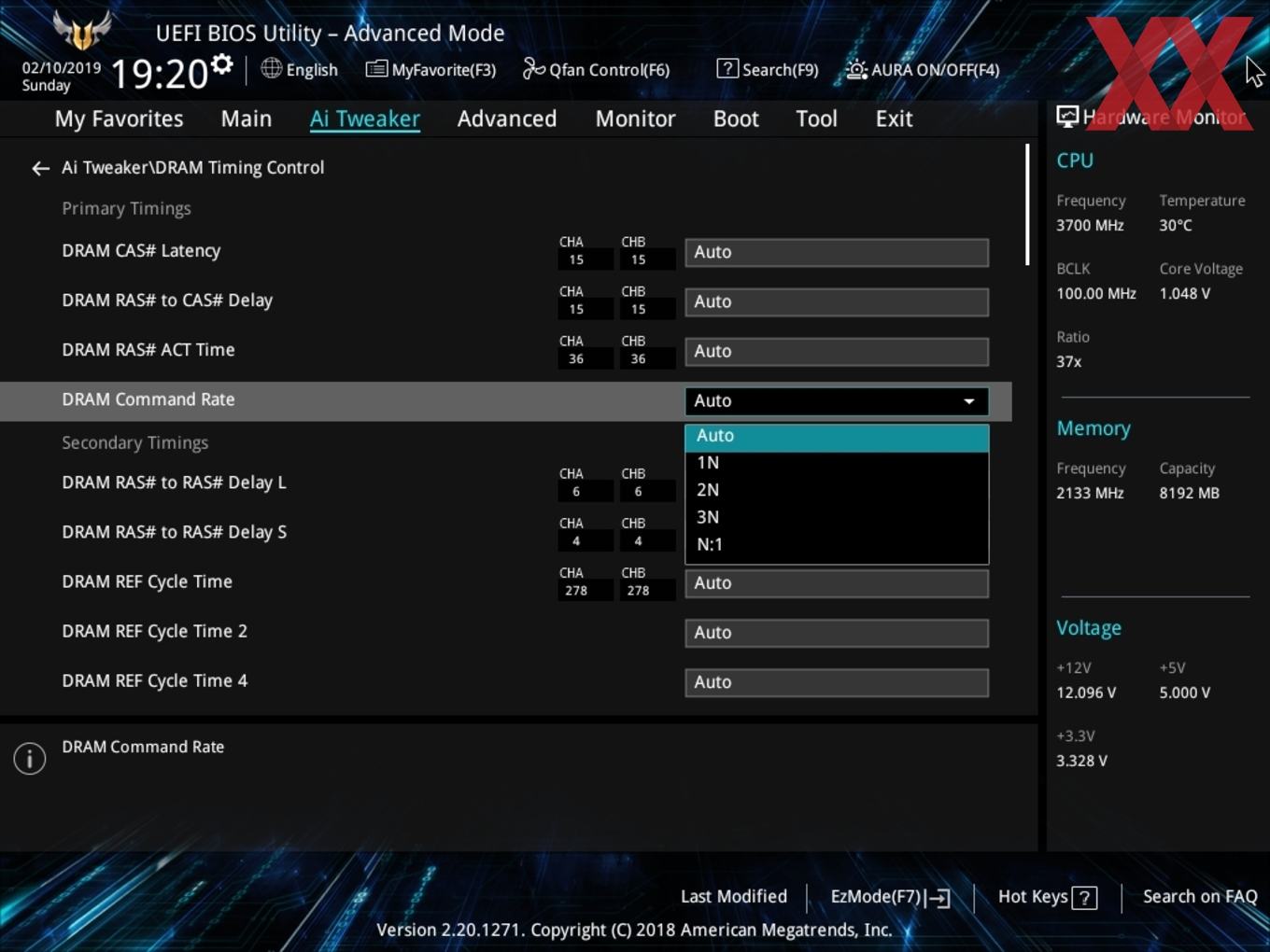Open My Favorites tab
Viewport: 1270px width, 952px height.
[119, 119]
